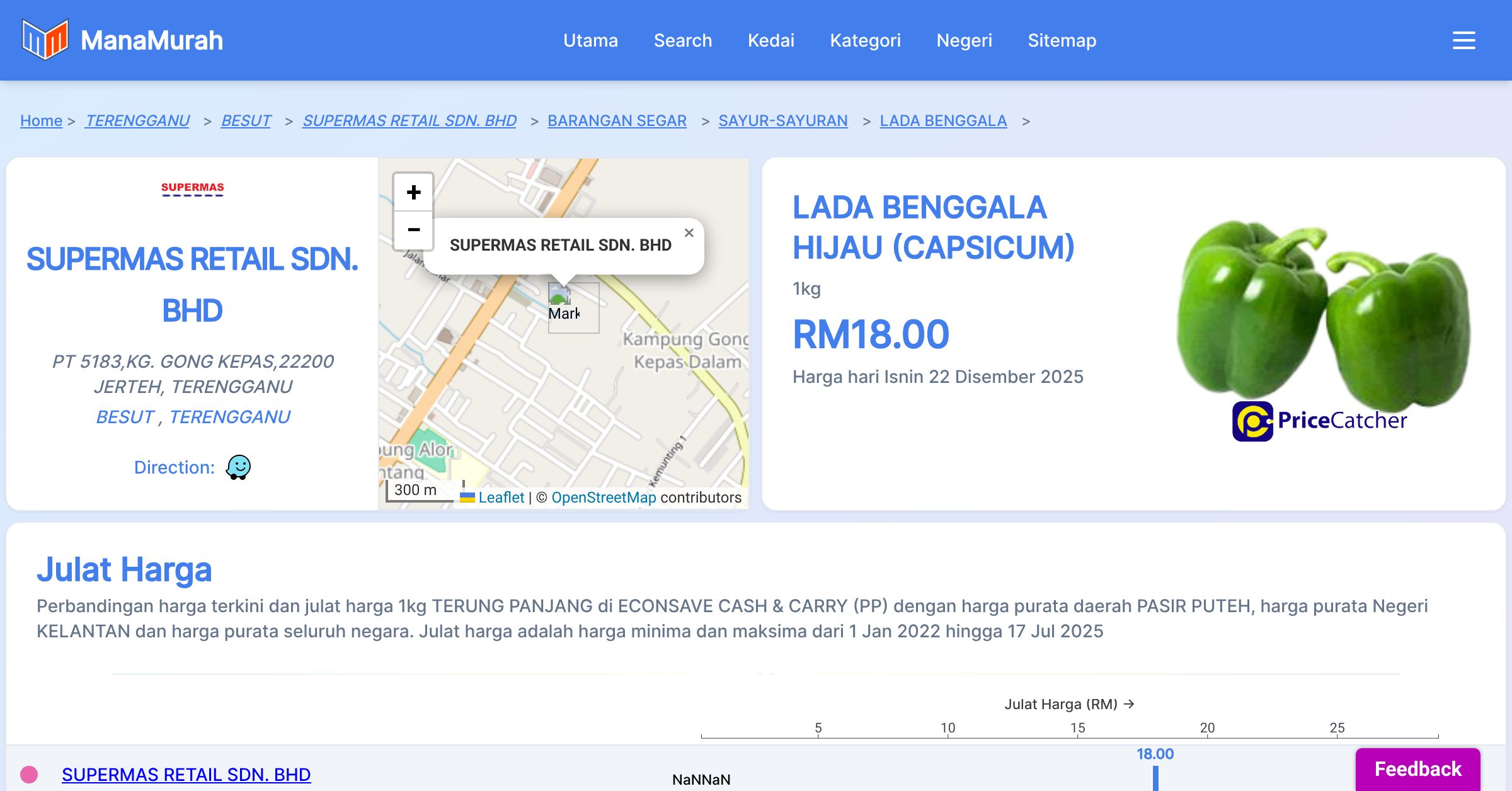Open the Kategori menu item
Viewport: 1512px width, 791px height.
coord(865,40)
